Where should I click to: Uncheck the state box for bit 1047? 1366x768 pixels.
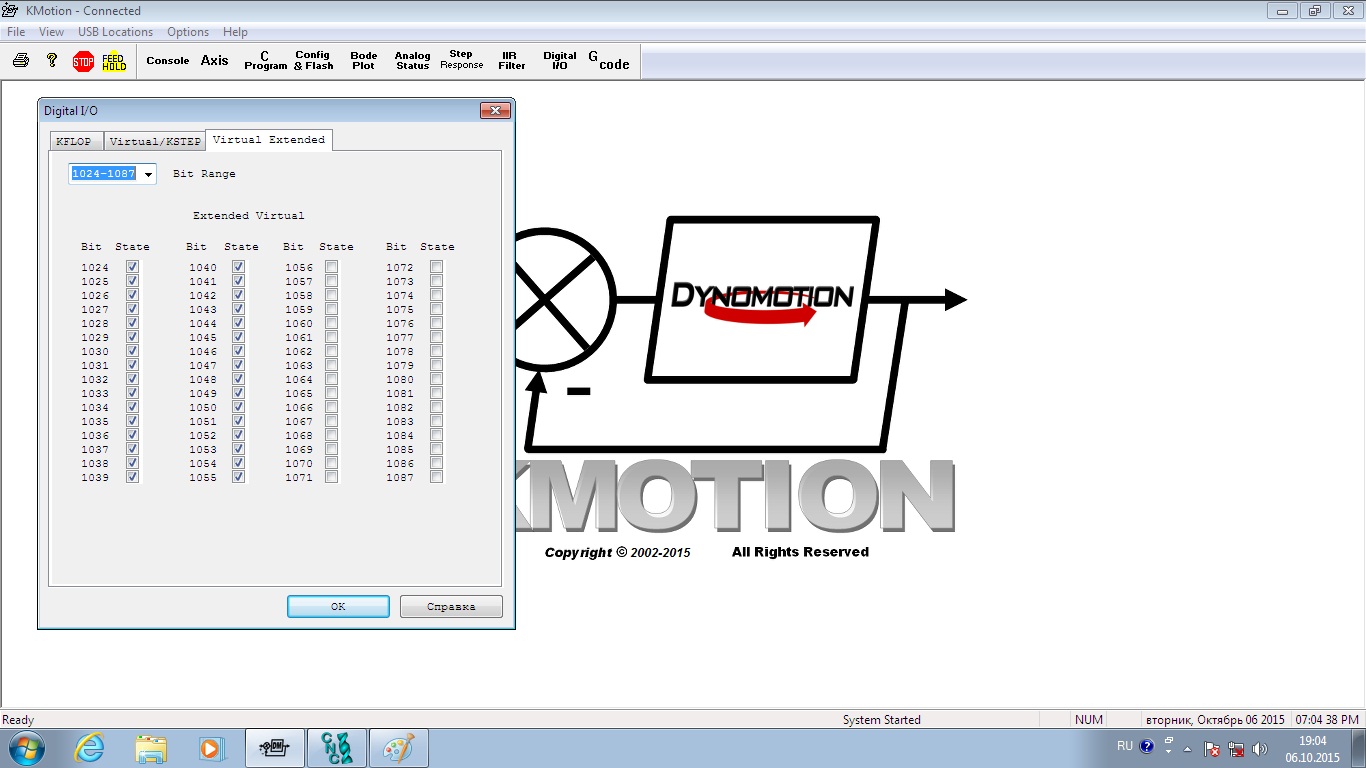238,365
